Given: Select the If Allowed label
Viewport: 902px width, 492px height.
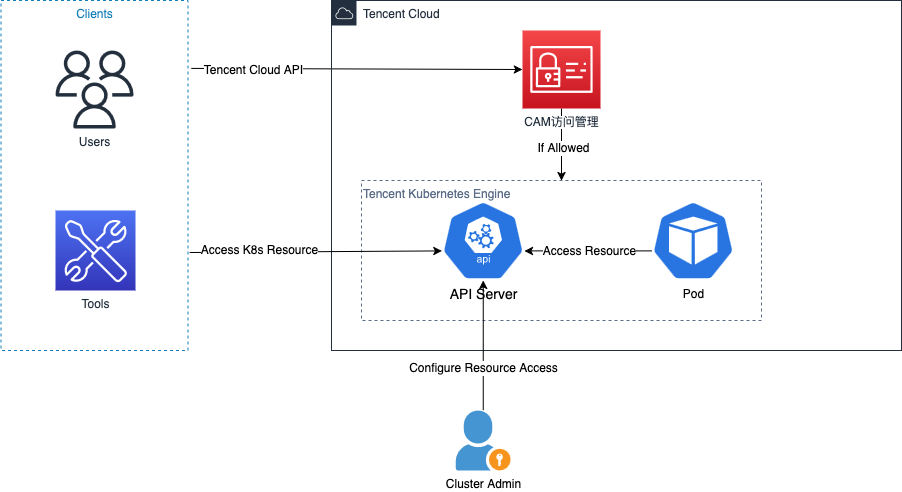Looking at the screenshot, I should click(x=564, y=148).
